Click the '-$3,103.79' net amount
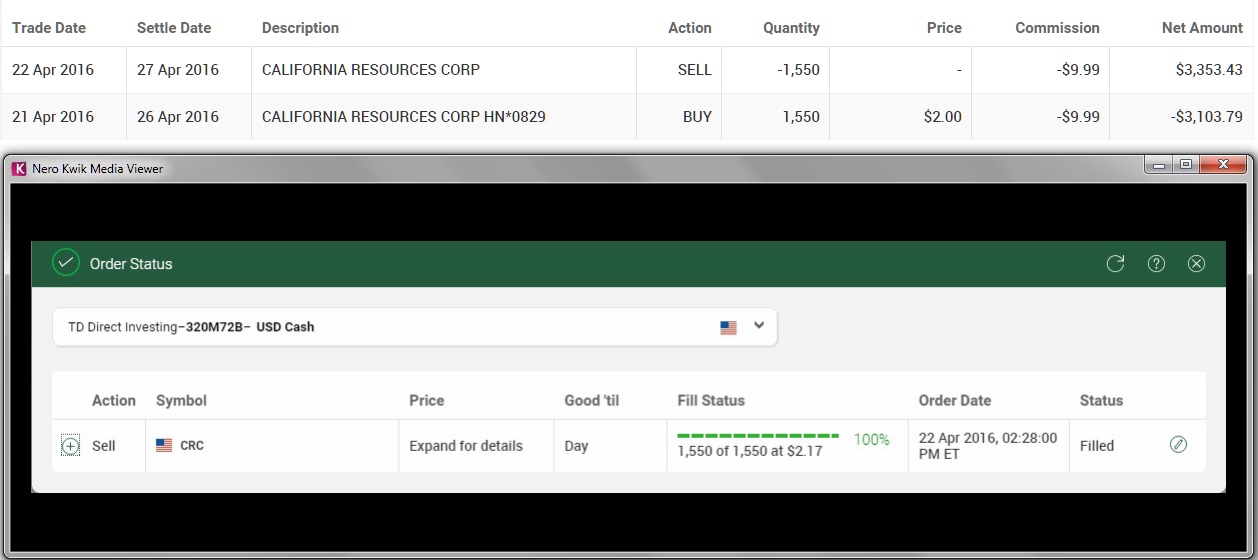The image size is (1258, 560). [1207, 117]
